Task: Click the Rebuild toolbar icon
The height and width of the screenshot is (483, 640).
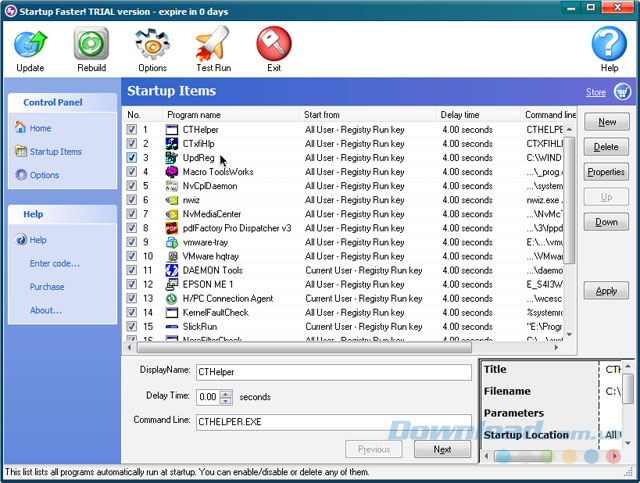Action: pos(91,44)
